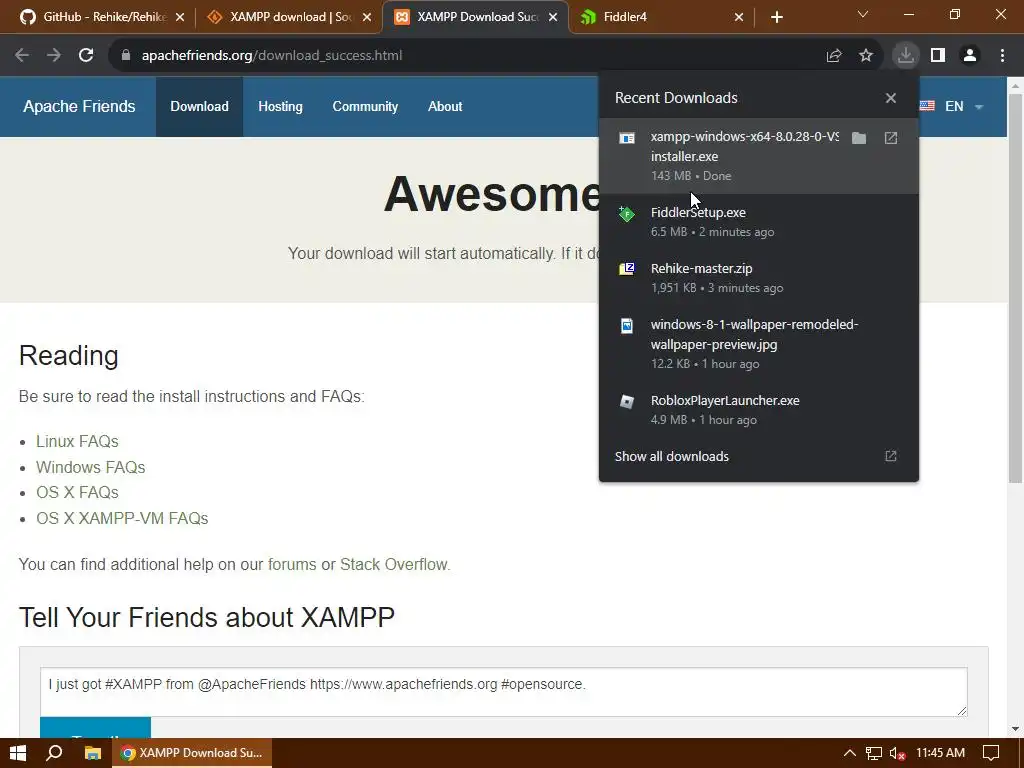Open OS X XAMPP-VM FAQs link
The width and height of the screenshot is (1024, 768).
(122, 519)
